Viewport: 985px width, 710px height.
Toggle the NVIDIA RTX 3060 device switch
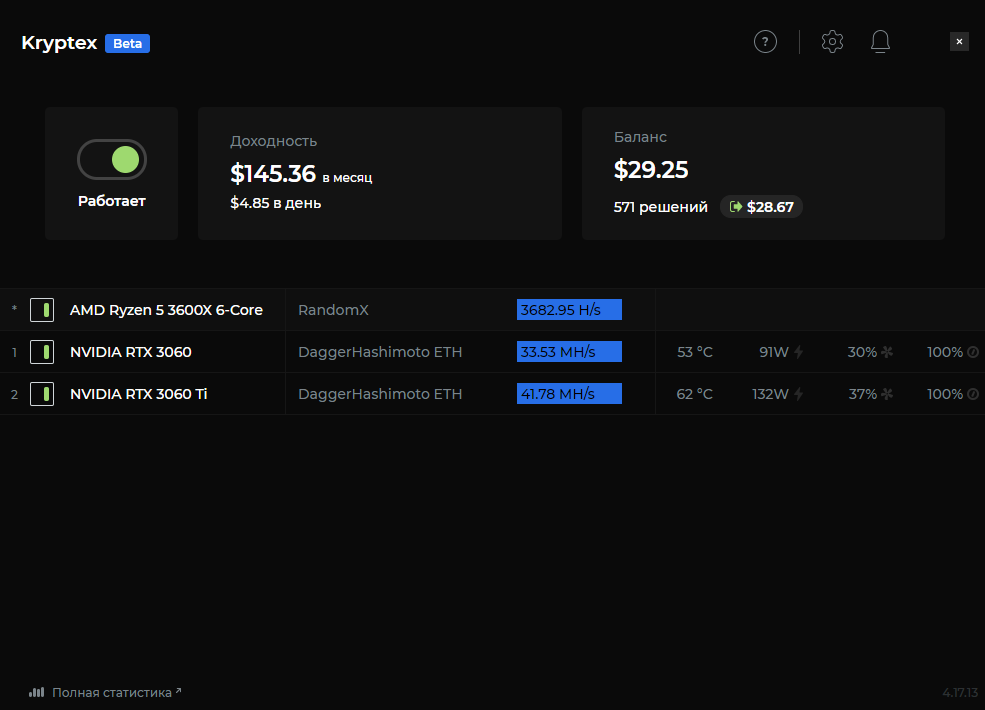[x=42, y=352]
